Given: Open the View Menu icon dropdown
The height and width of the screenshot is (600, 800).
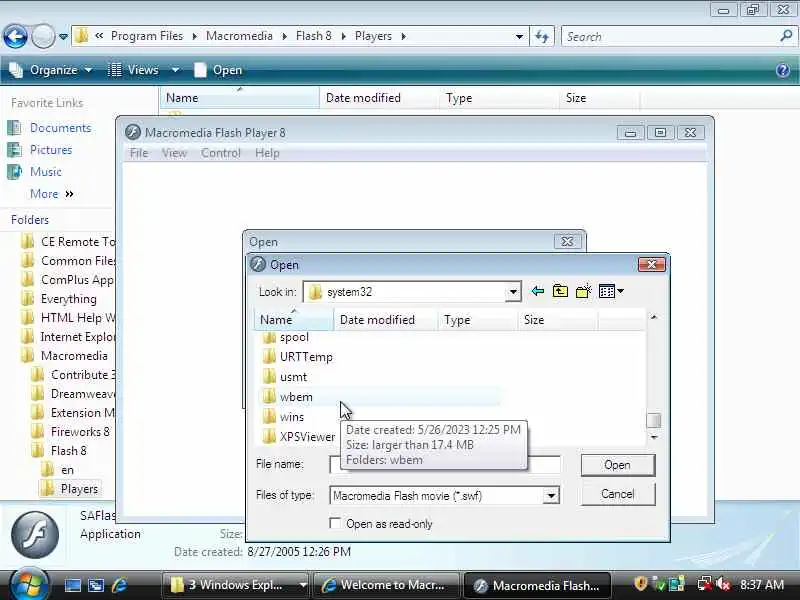Looking at the screenshot, I should [611, 291].
